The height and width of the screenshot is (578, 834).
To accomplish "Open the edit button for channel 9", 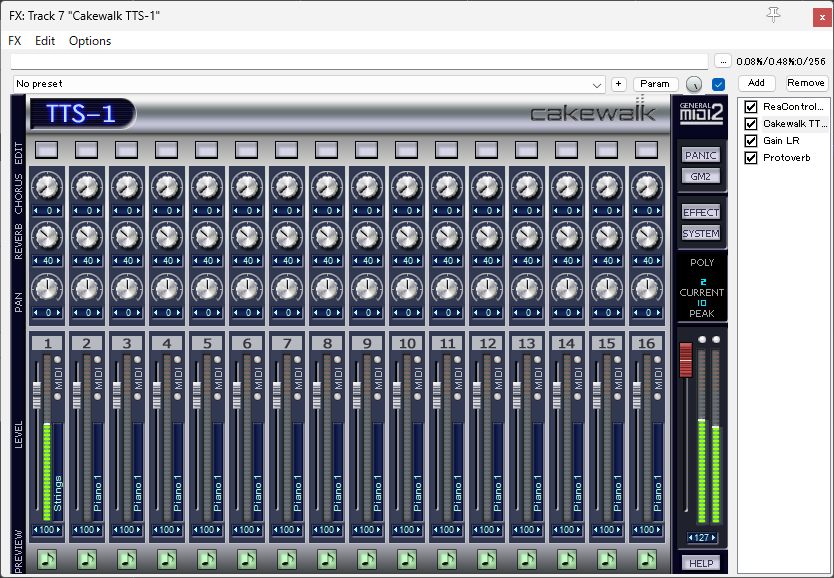I will coord(366,150).
